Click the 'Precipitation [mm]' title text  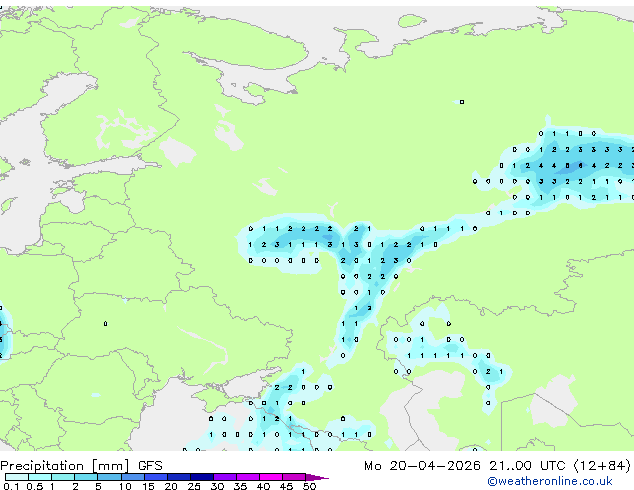pos(65,466)
